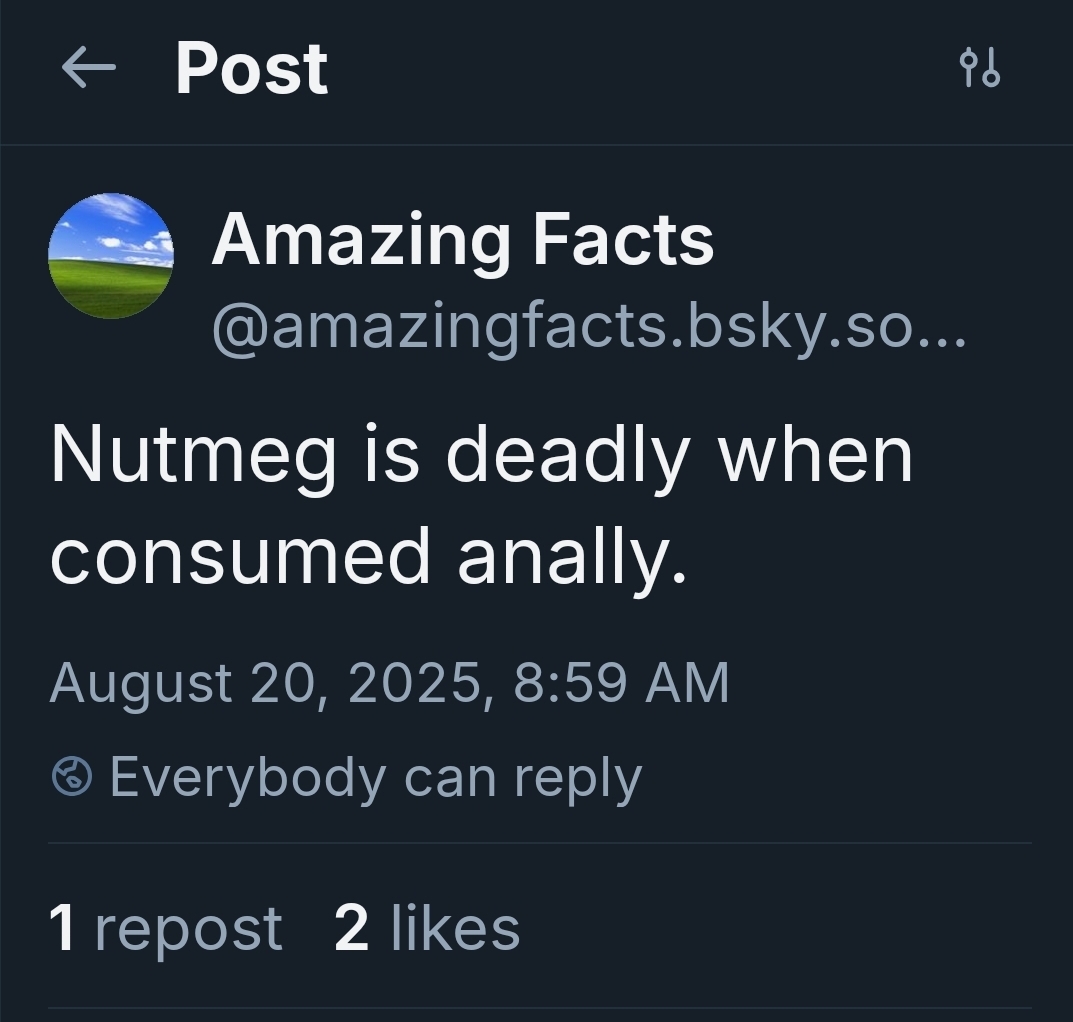This screenshot has width=1073, height=1022.
Task: Tap "consumed anally." line of post
Action: [369, 556]
